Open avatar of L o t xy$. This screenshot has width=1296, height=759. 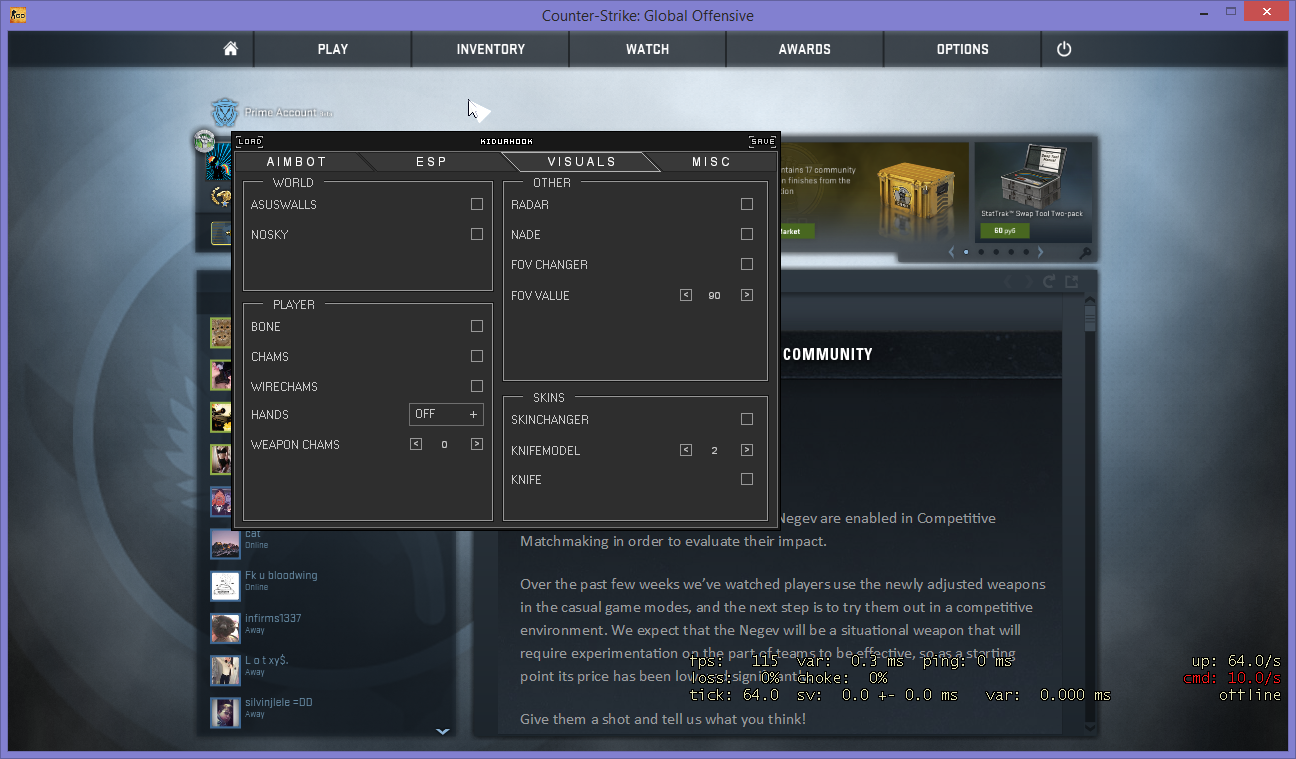tap(225, 670)
